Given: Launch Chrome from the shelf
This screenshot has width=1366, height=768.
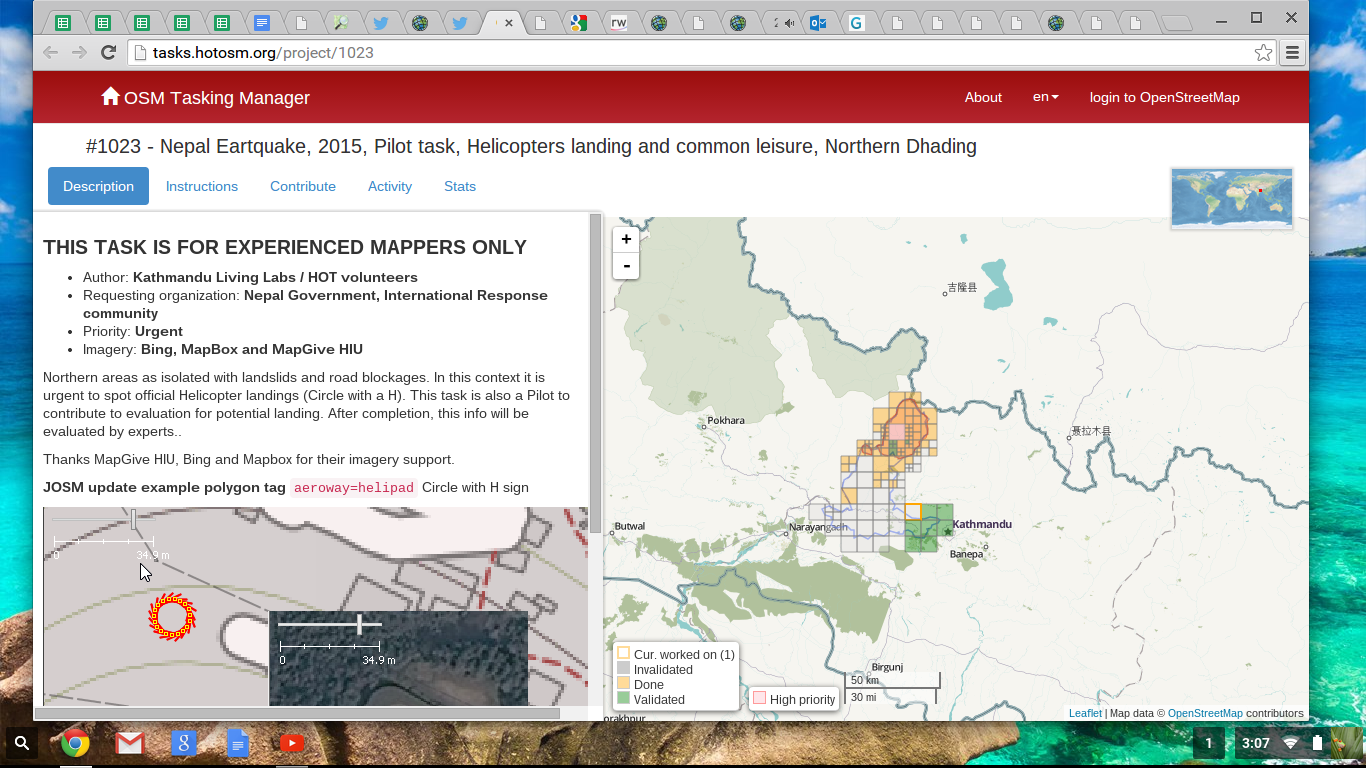Looking at the screenshot, I should pos(75,743).
